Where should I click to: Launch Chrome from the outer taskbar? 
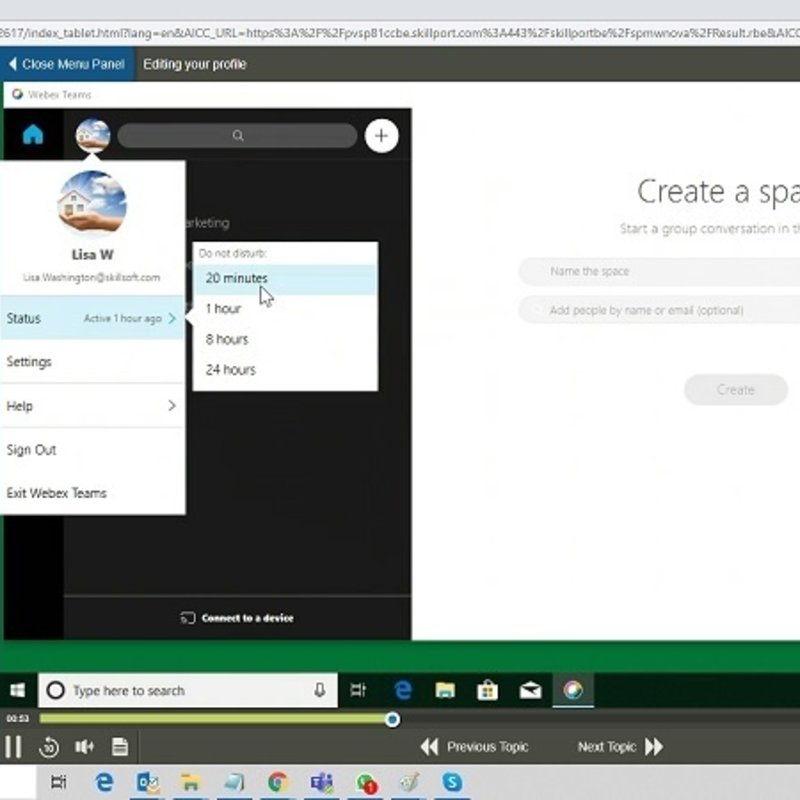click(x=278, y=782)
